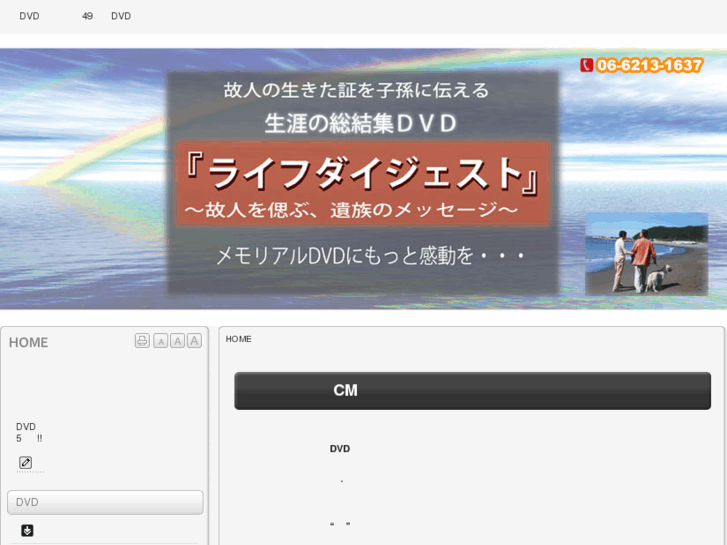Click the first DVD top navigation link
This screenshot has height=545, width=727.
click(x=29, y=16)
